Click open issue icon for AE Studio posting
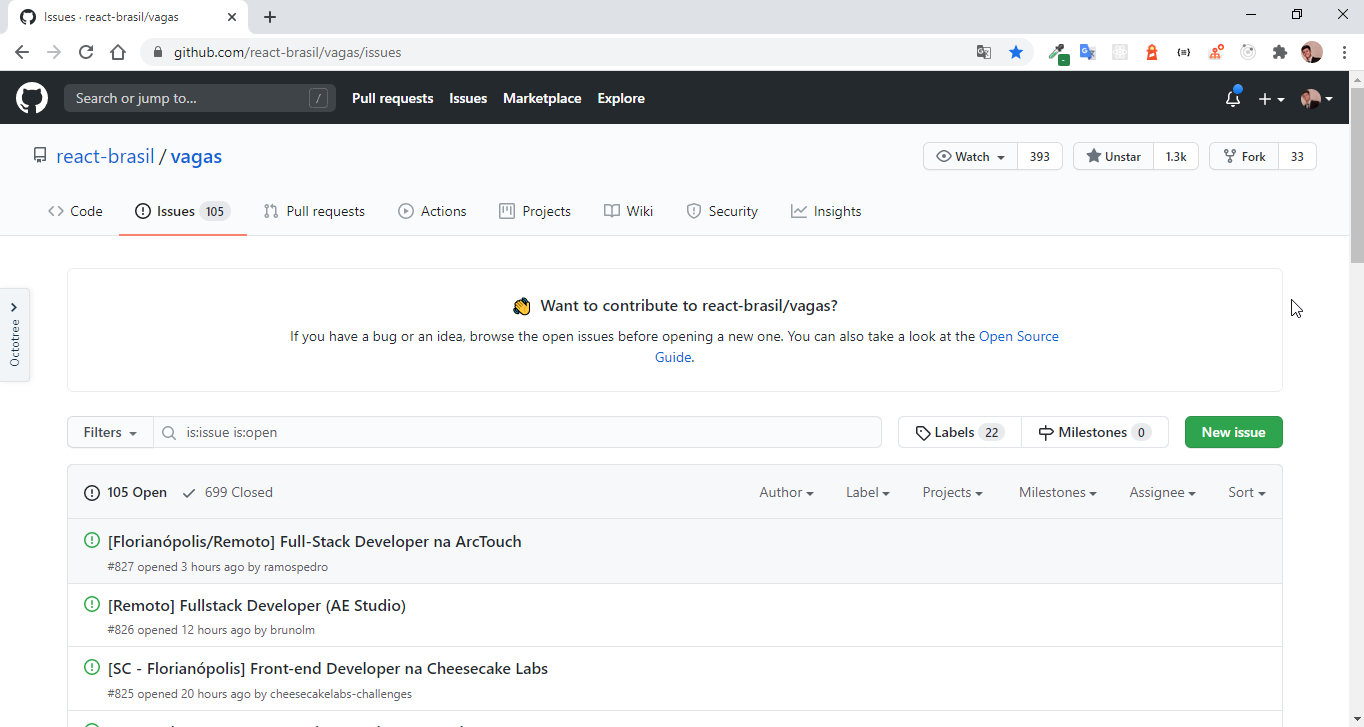The height and width of the screenshot is (727, 1364). (x=92, y=605)
